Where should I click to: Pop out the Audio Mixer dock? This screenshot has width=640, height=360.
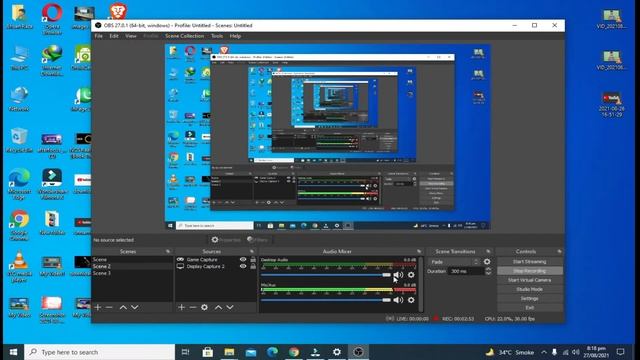point(419,251)
